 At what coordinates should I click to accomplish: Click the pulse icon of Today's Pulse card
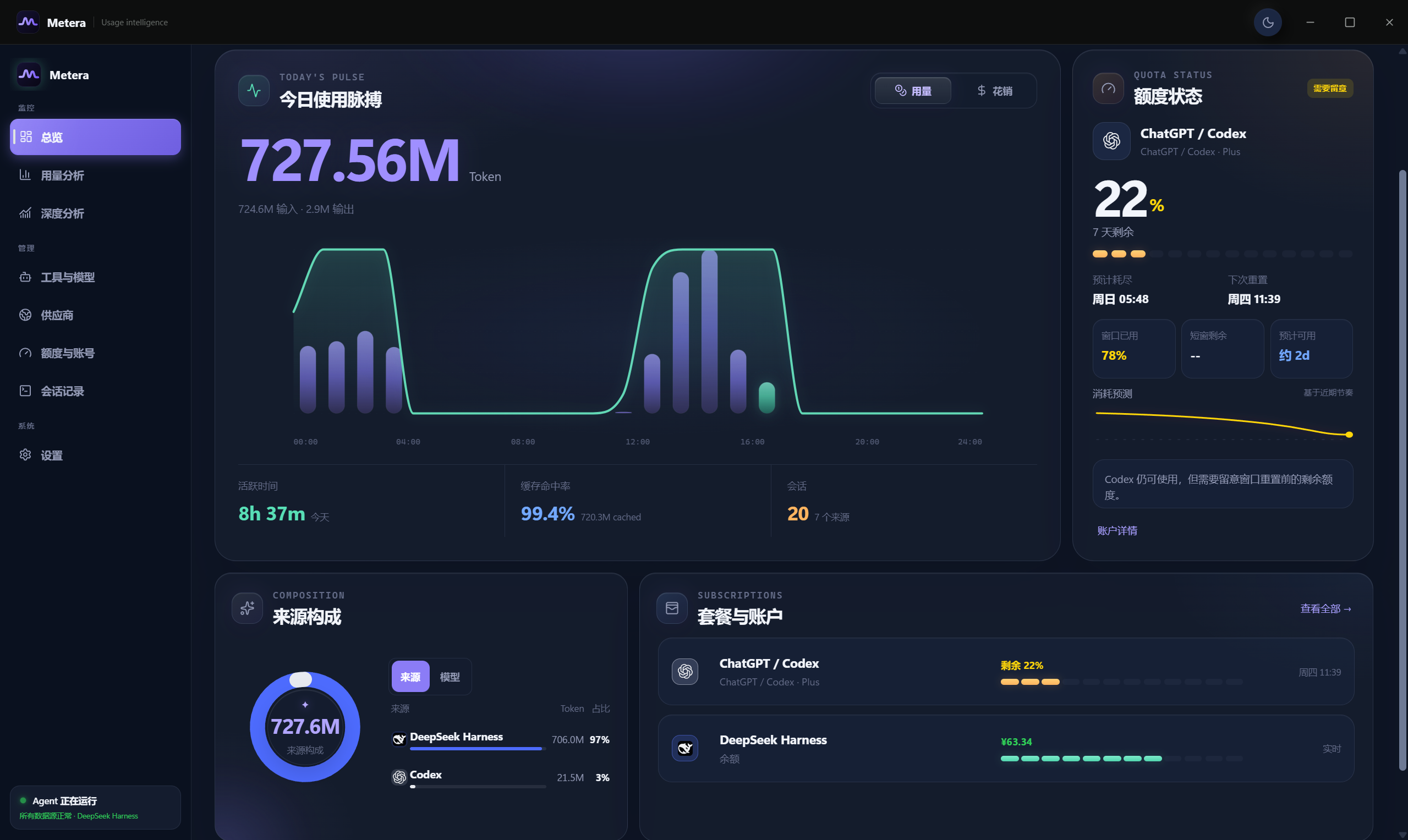[254, 91]
